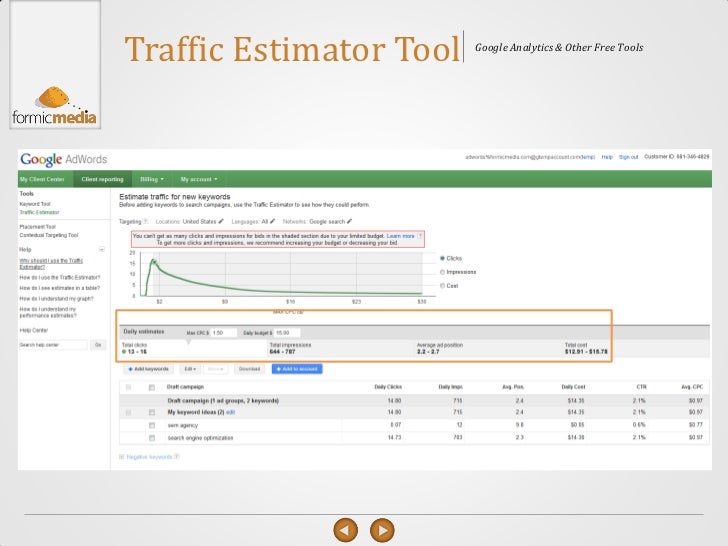
Task: Open the Targeting help question mark
Action: tap(145, 221)
